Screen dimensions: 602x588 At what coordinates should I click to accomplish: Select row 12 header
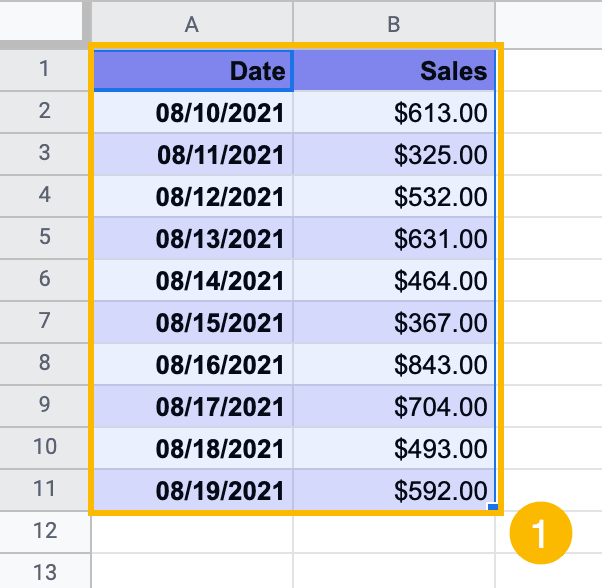[45, 532]
